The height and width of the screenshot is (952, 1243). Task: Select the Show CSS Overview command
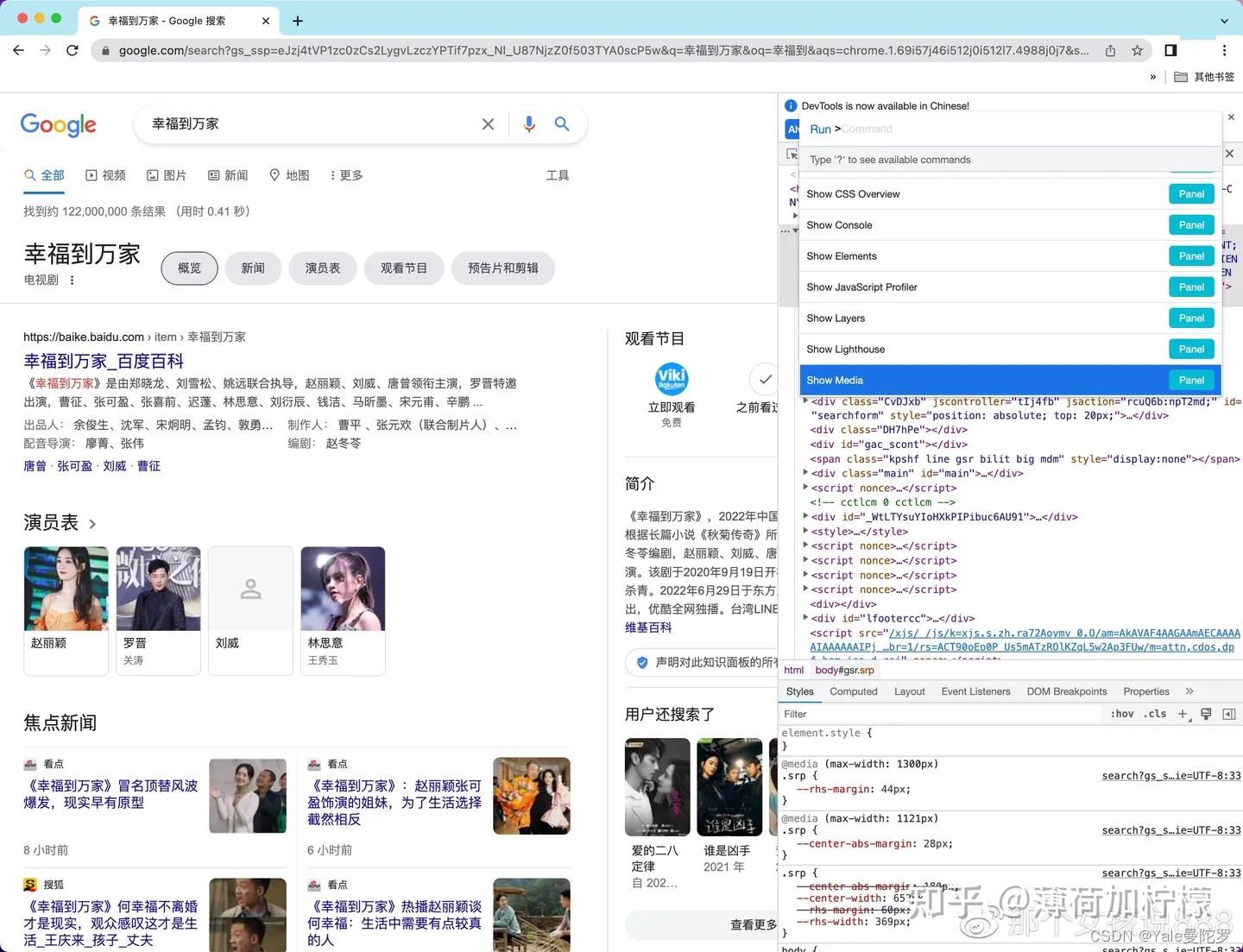[1011, 194]
